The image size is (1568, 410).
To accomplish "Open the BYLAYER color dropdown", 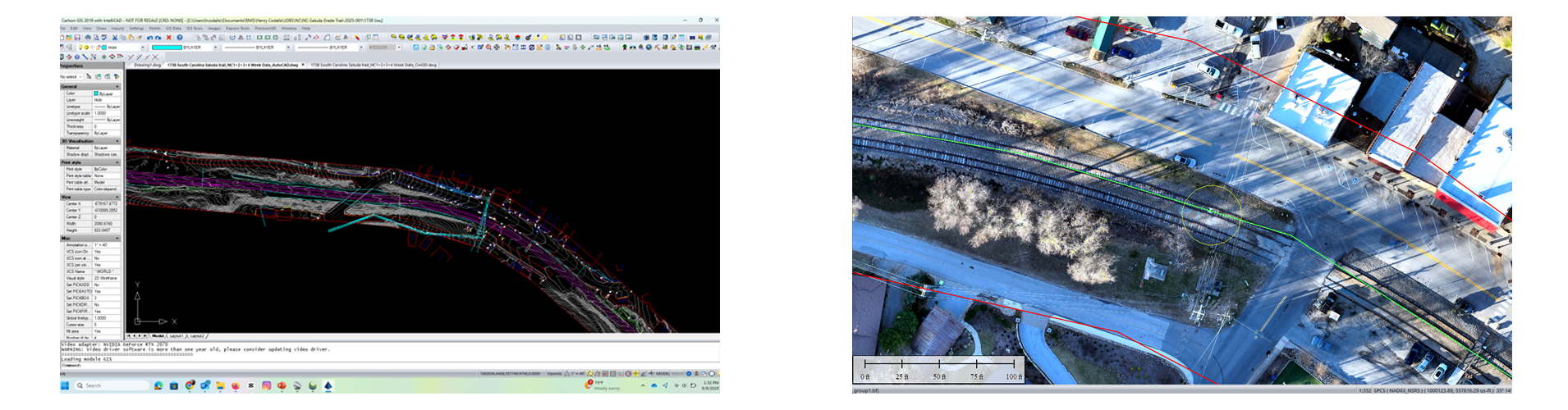I will click(215, 48).
